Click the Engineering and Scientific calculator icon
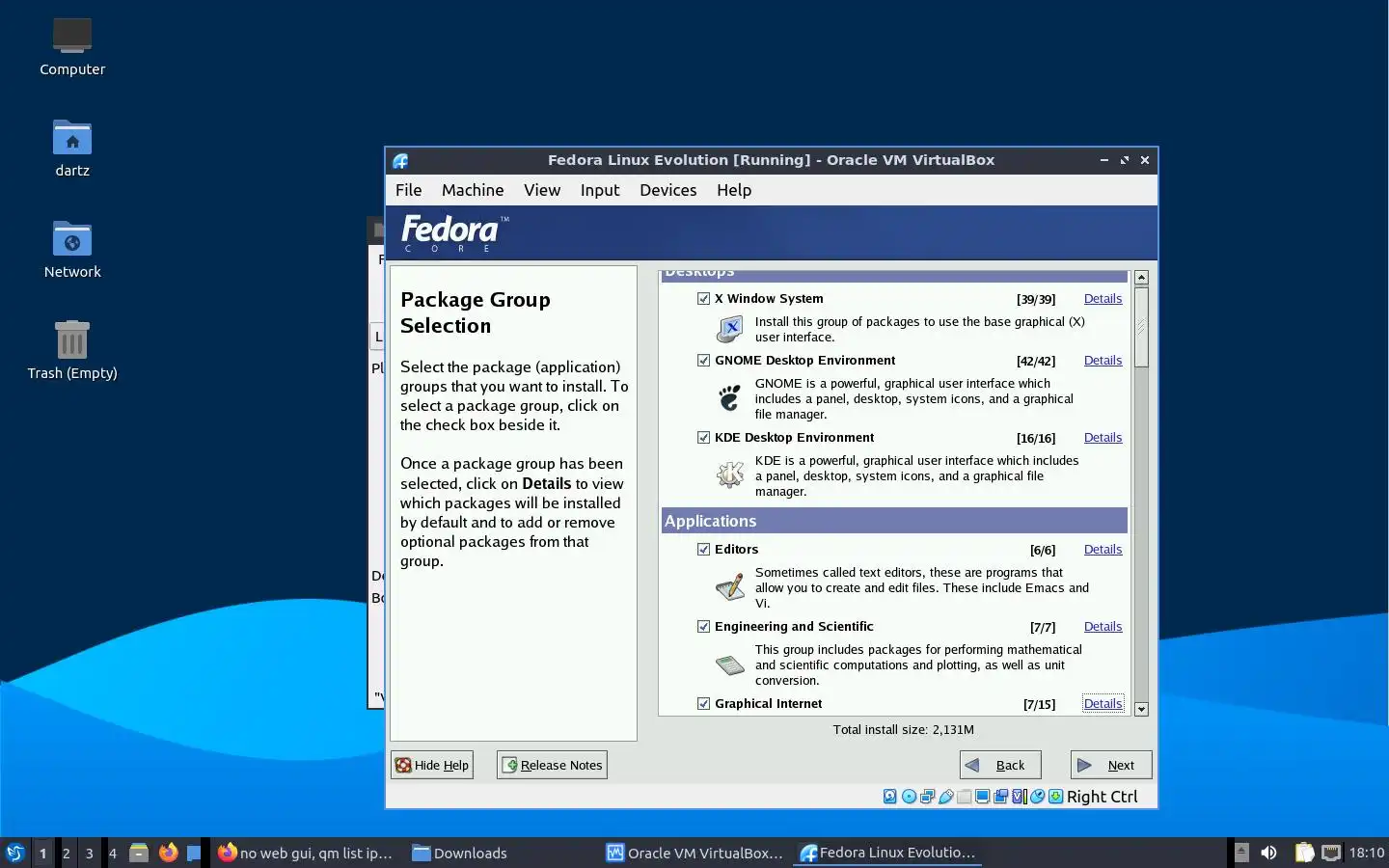Screen dimensions: 1389x868 [x=730, y=665]
